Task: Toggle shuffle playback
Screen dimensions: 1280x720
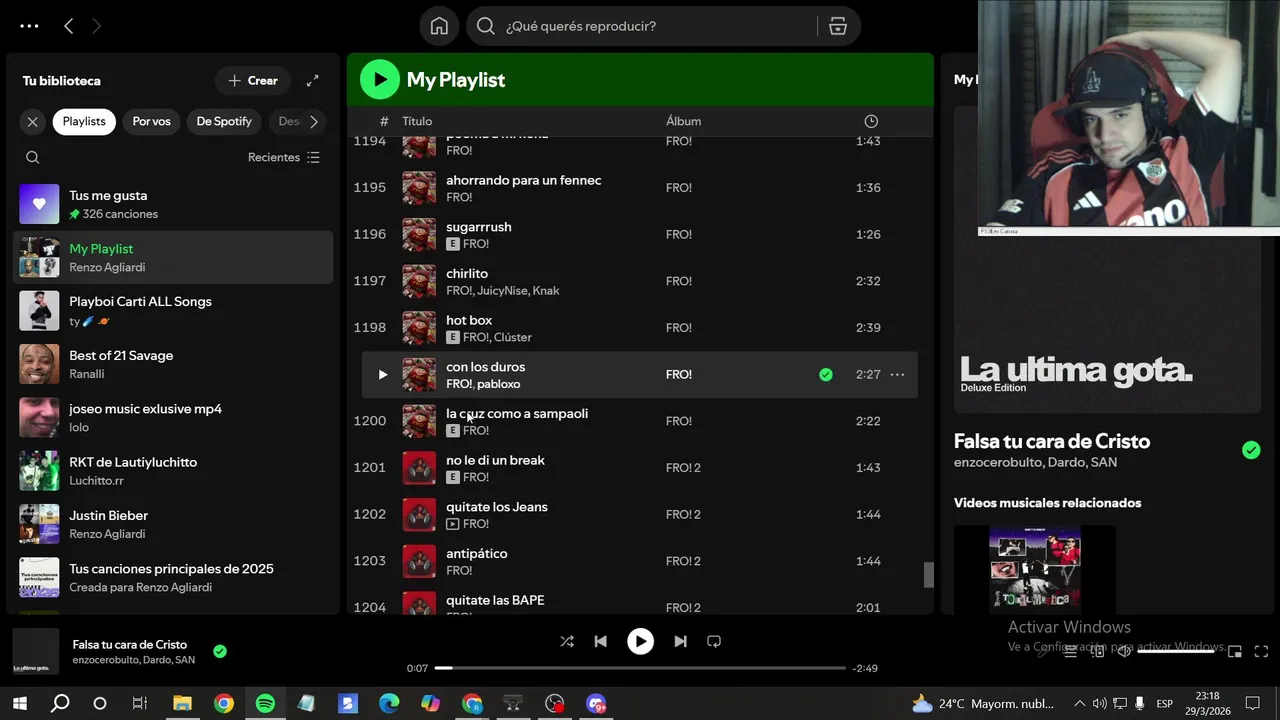Action: [567, 641]
